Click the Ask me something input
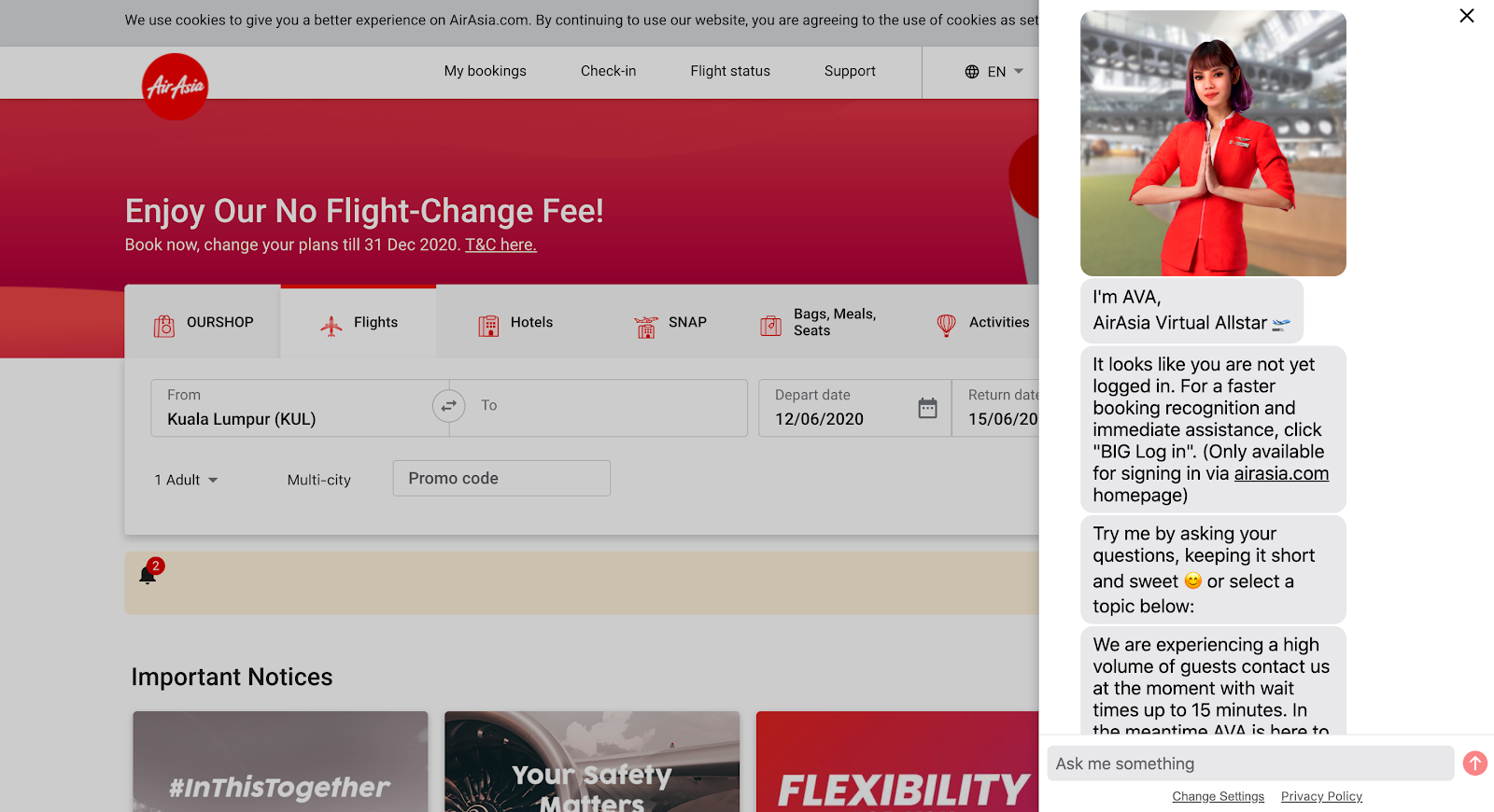Screen dimensions: 1494x812 [x=1250, y=763]
